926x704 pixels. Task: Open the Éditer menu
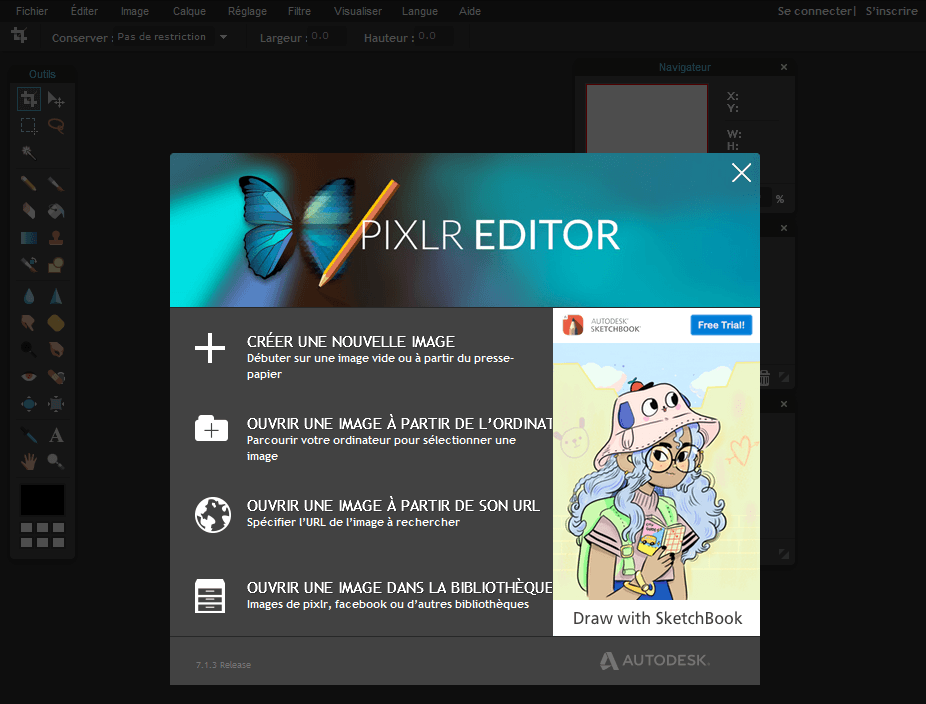[84, 11]
